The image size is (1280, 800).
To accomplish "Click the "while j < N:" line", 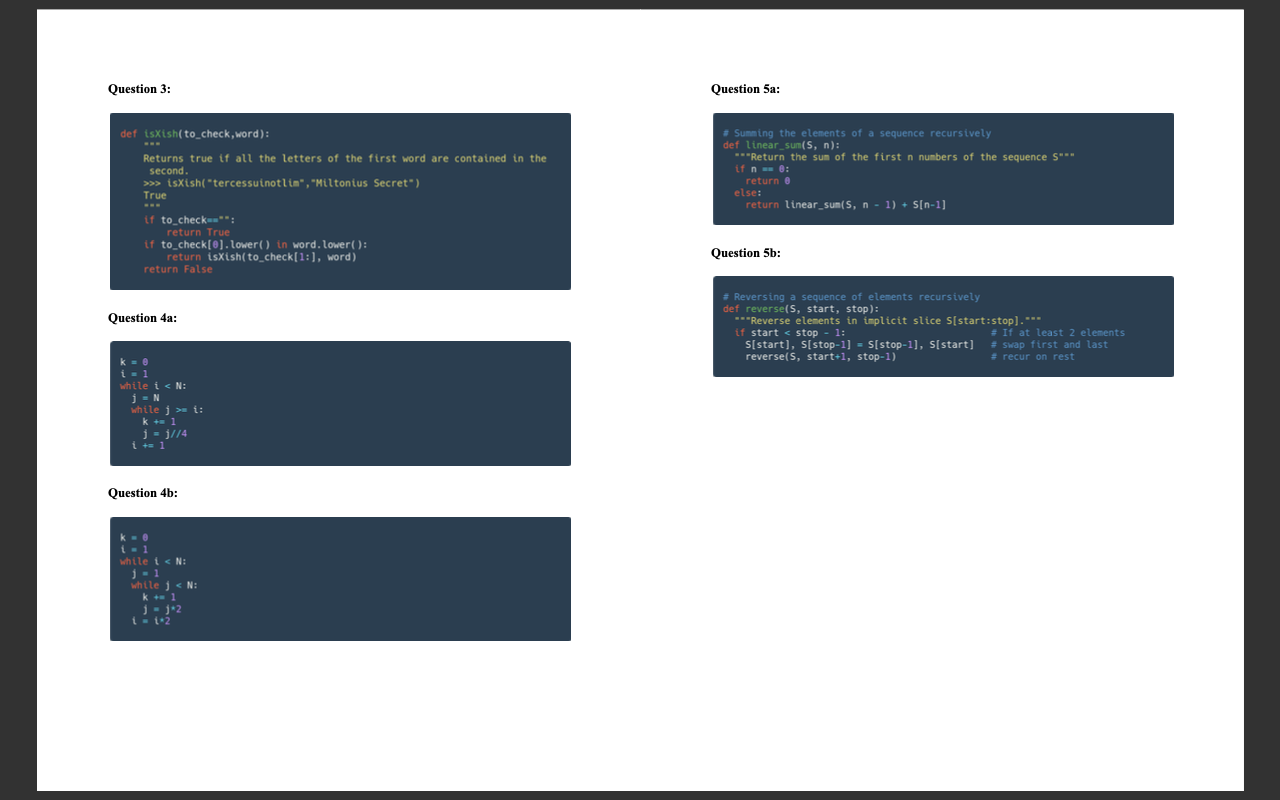I will pyautogui.click(x=165, y=585).
